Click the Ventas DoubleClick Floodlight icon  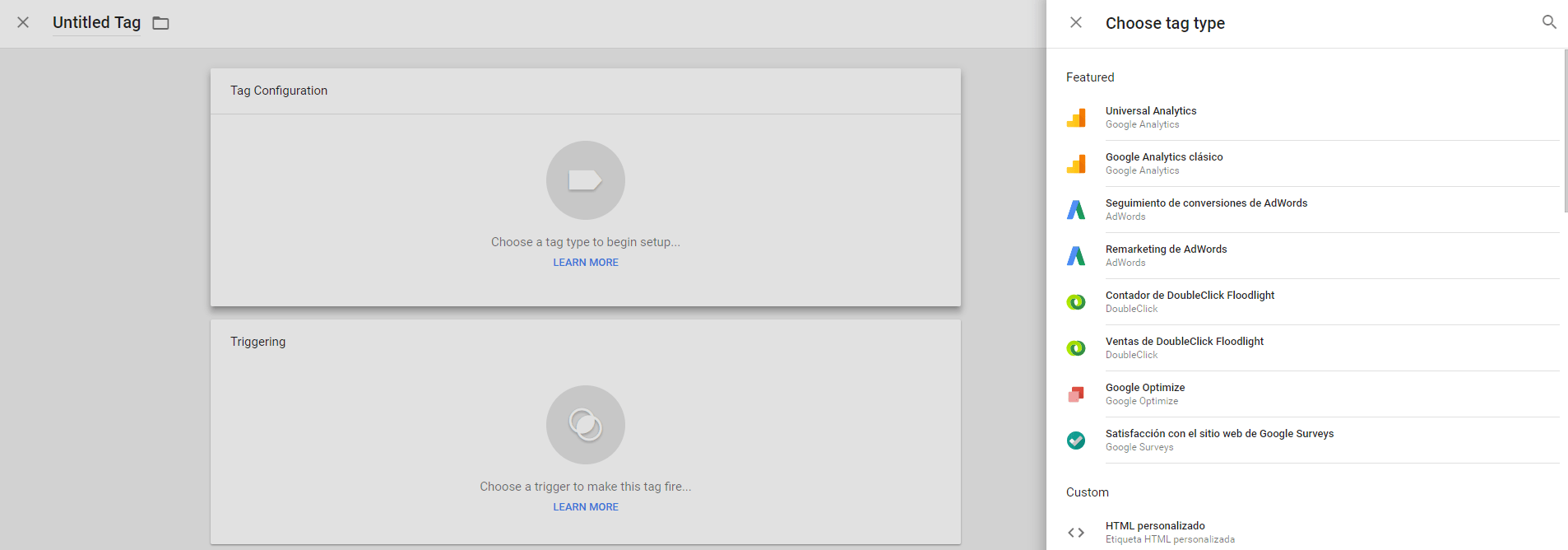click(x=1076, y=348)
